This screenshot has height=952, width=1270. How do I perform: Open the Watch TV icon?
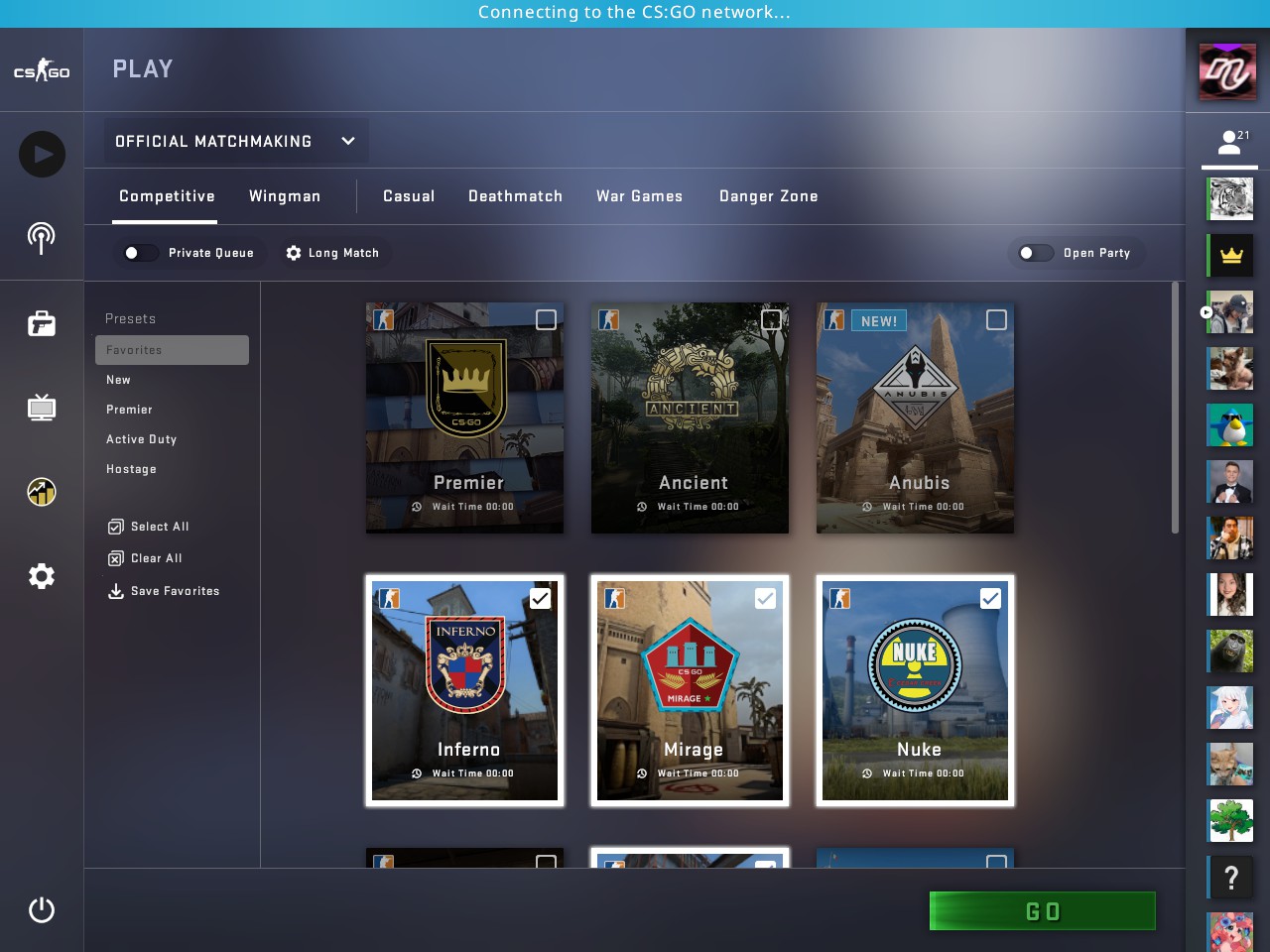tap(42, 408)
